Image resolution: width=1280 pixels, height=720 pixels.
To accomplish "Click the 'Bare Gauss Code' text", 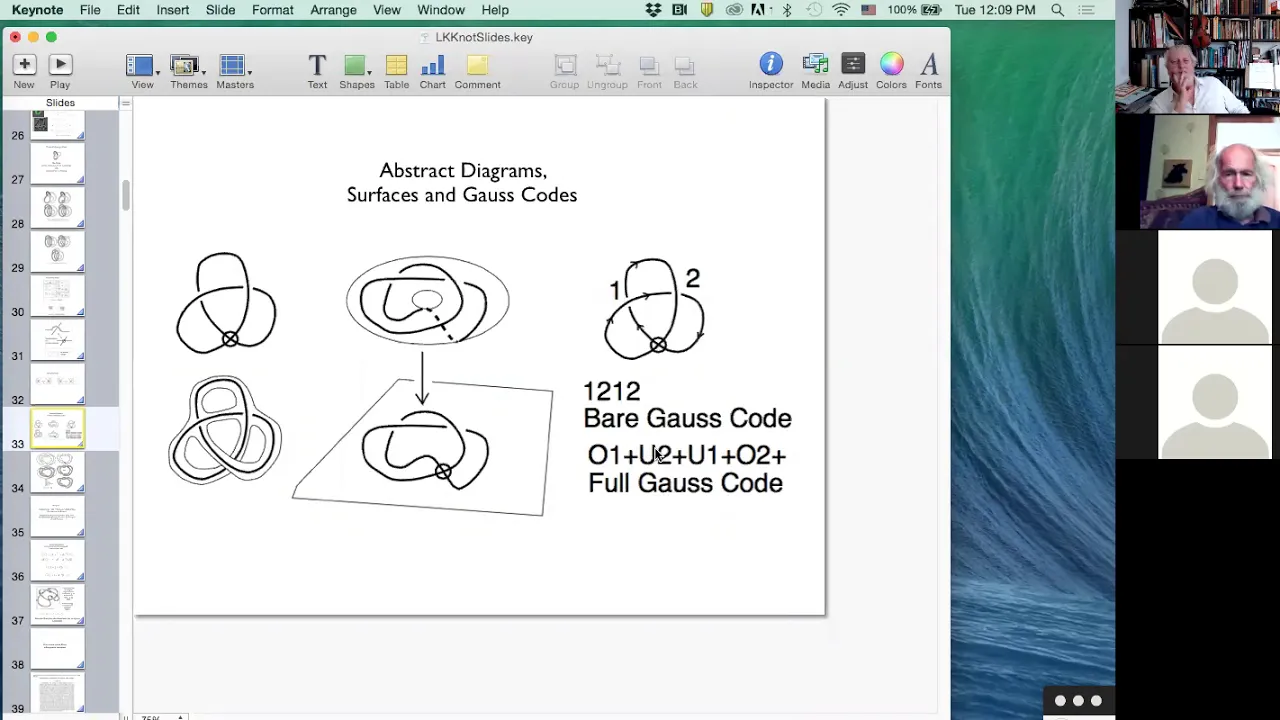I will tap(687, 419).
